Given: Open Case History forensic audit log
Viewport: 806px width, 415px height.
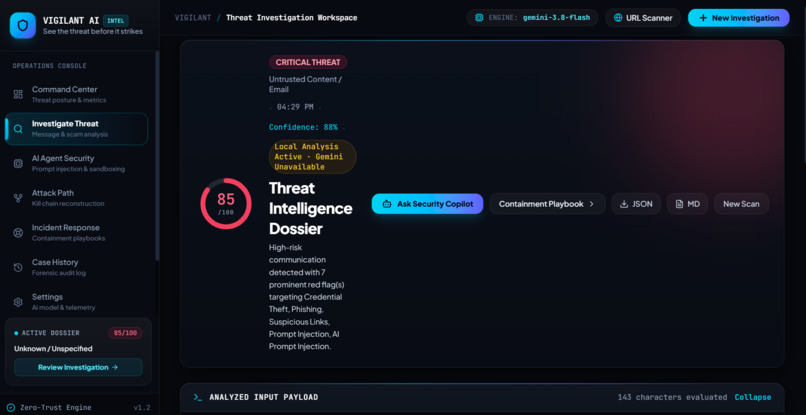Looking at the screenshot, I should pos(76,267).
